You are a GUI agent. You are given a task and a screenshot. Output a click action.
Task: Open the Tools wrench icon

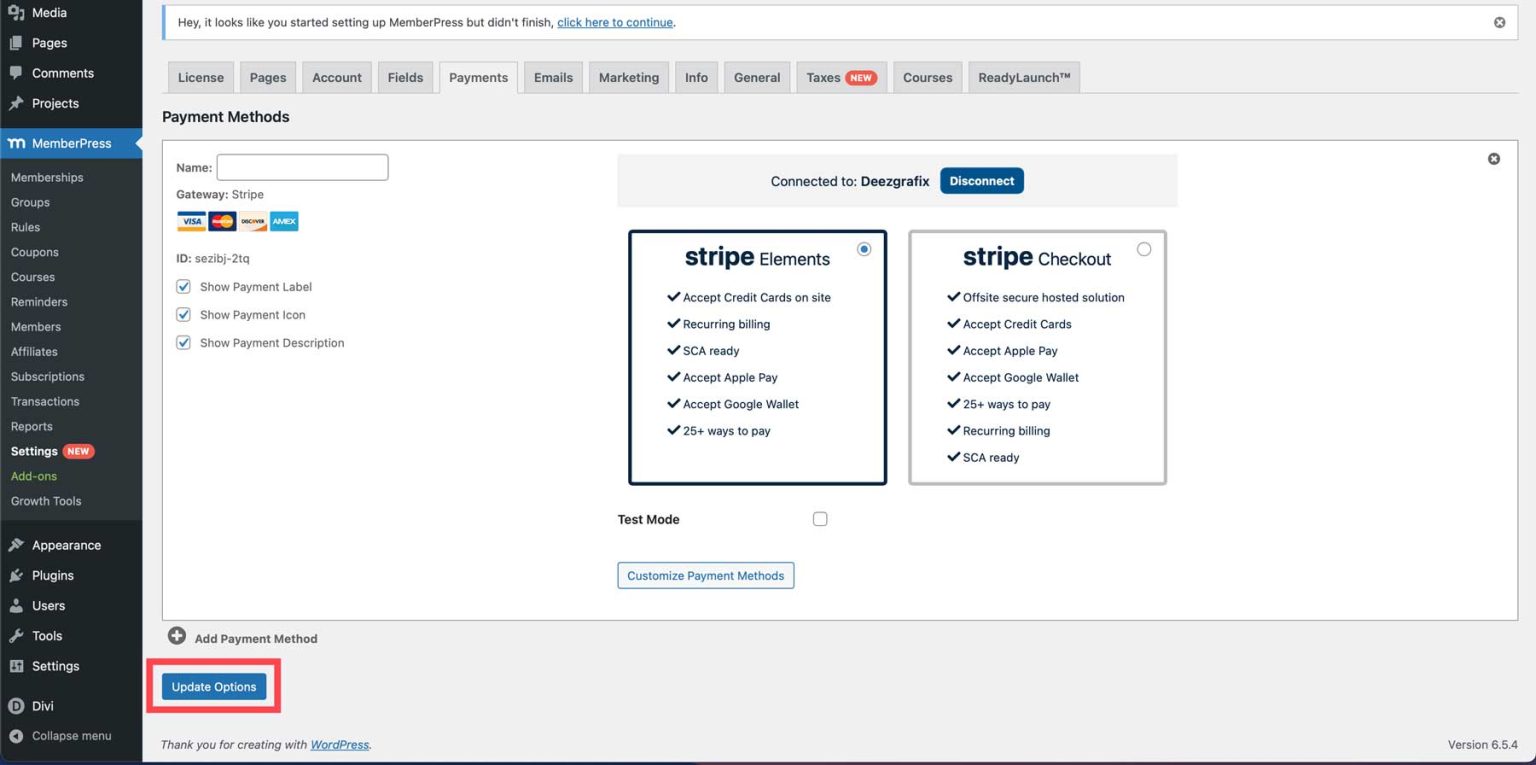click(x=15, y=635)
